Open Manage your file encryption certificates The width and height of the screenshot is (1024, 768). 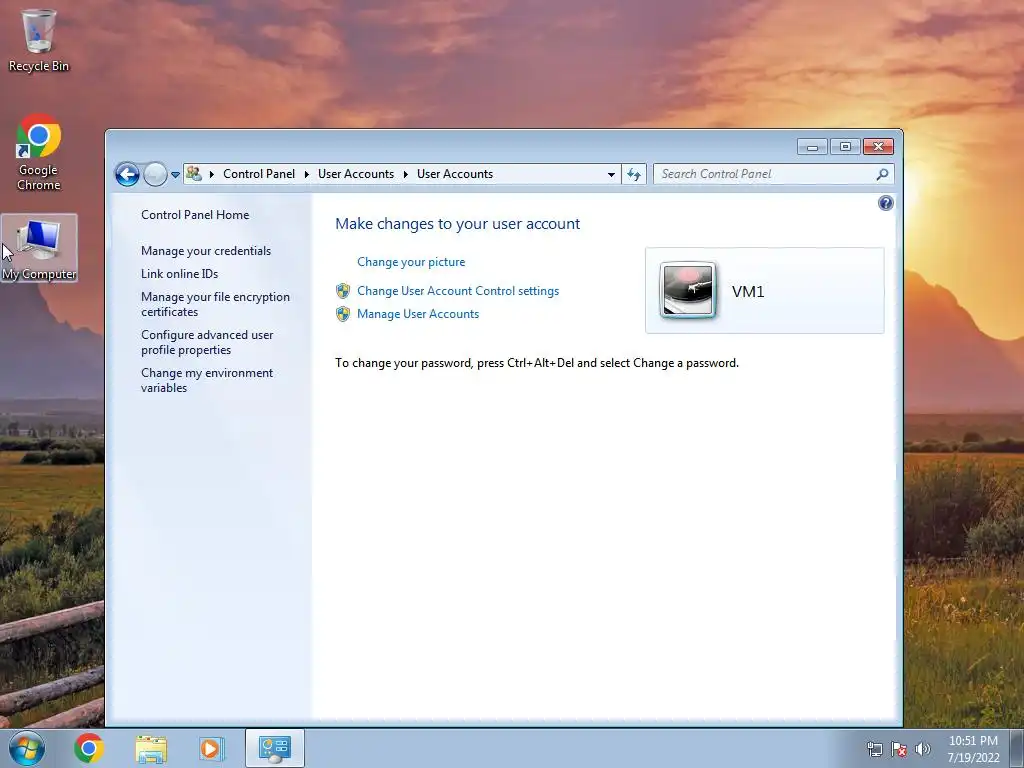(216, 304)
